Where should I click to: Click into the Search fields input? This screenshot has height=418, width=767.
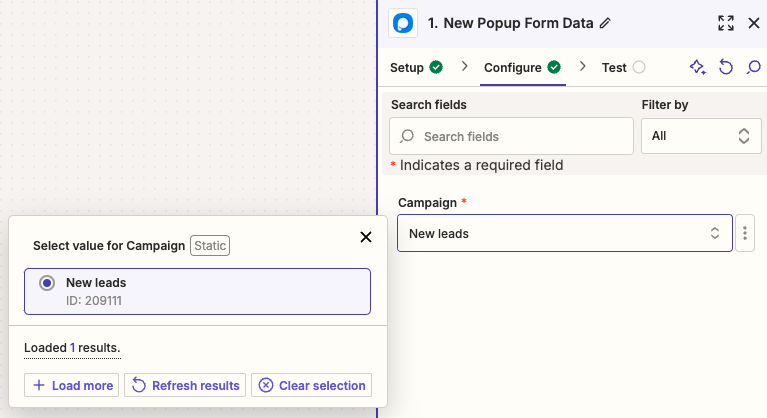[511, 136]
